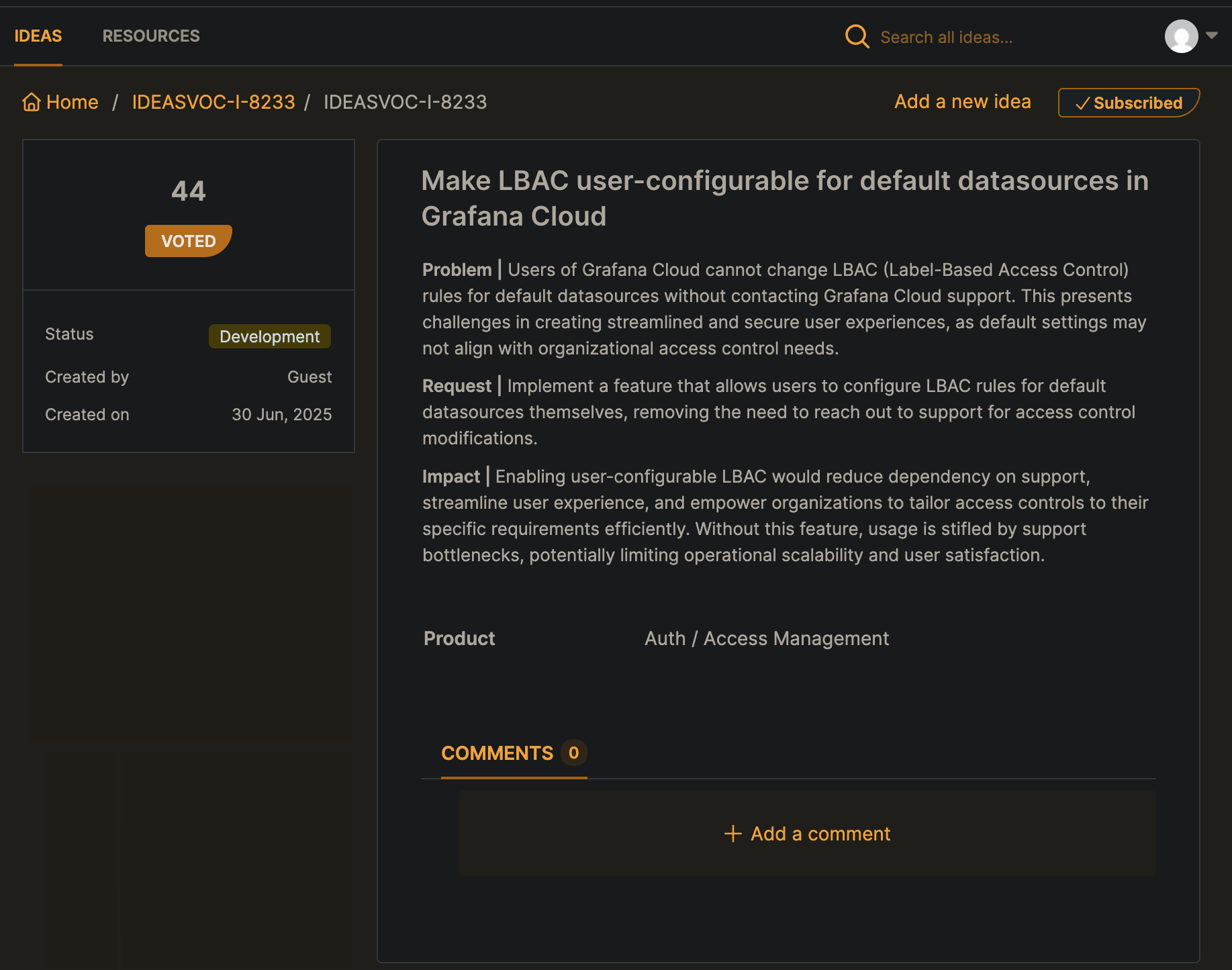Click the Impact heading in the description
This screenshot has height=970, width=1232.
(451, 477)
